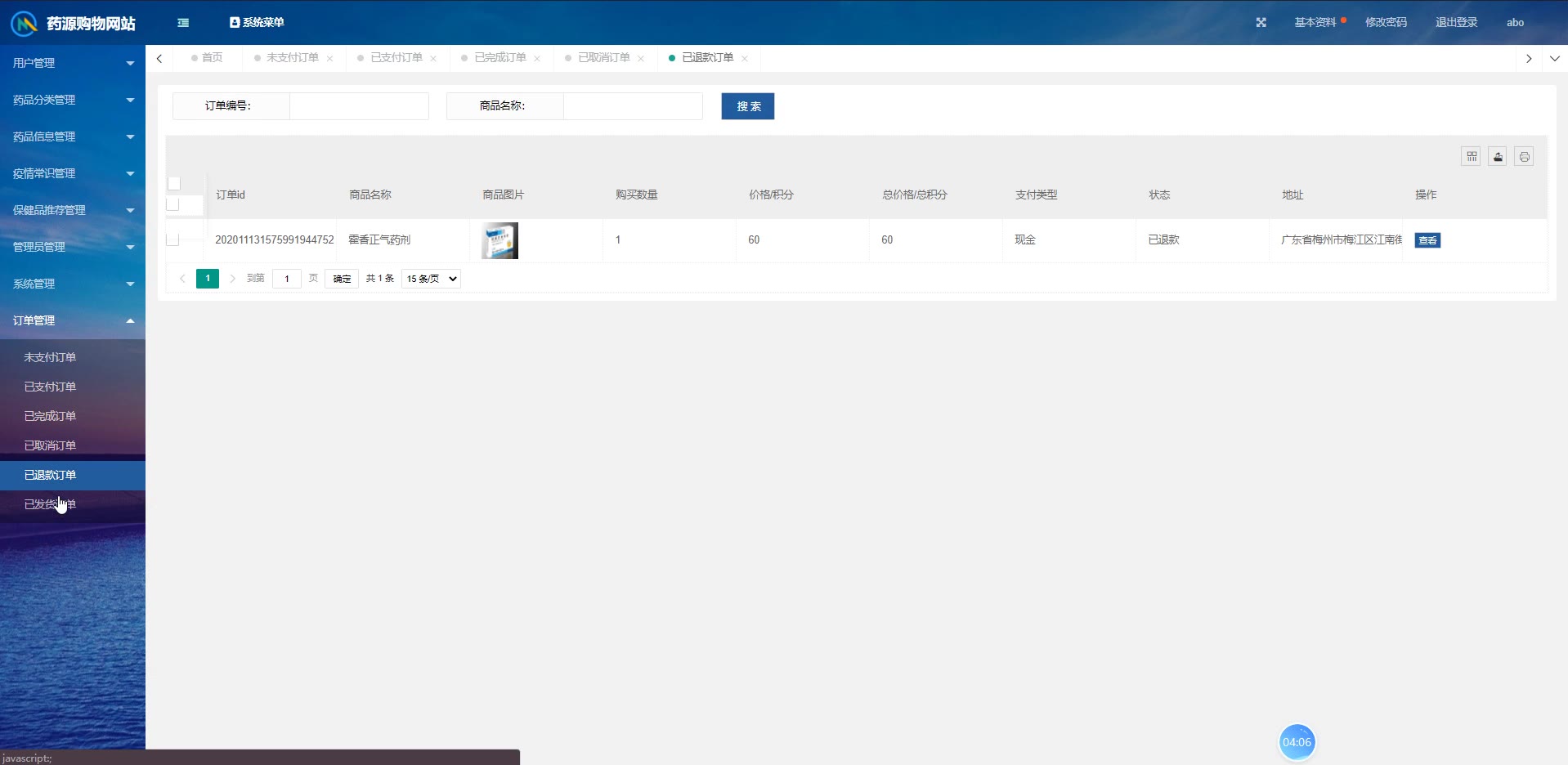
Task: Click 退出登录 to log out
Action: 1456,23
